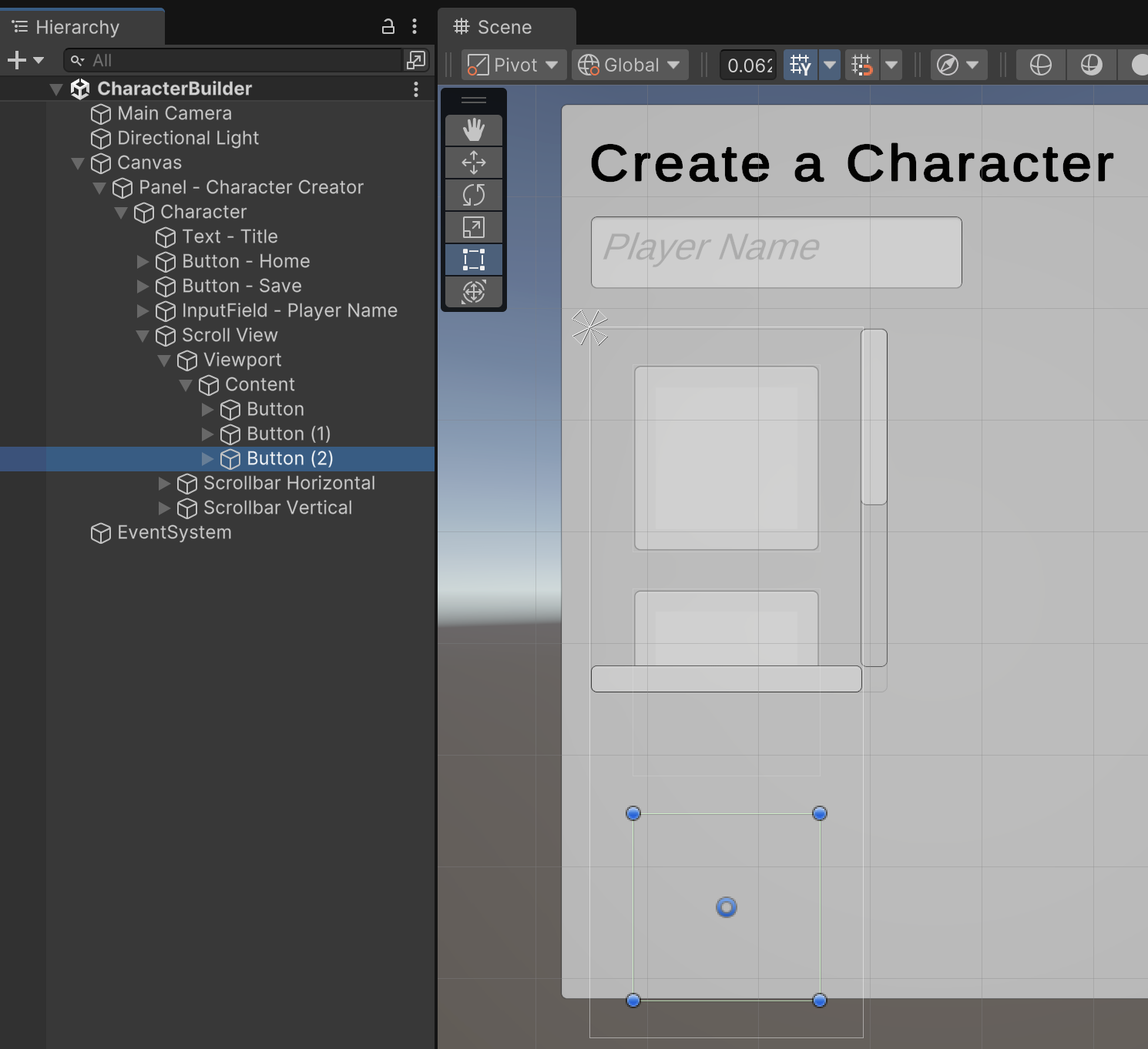Select the Scale tool

(473, 227)
